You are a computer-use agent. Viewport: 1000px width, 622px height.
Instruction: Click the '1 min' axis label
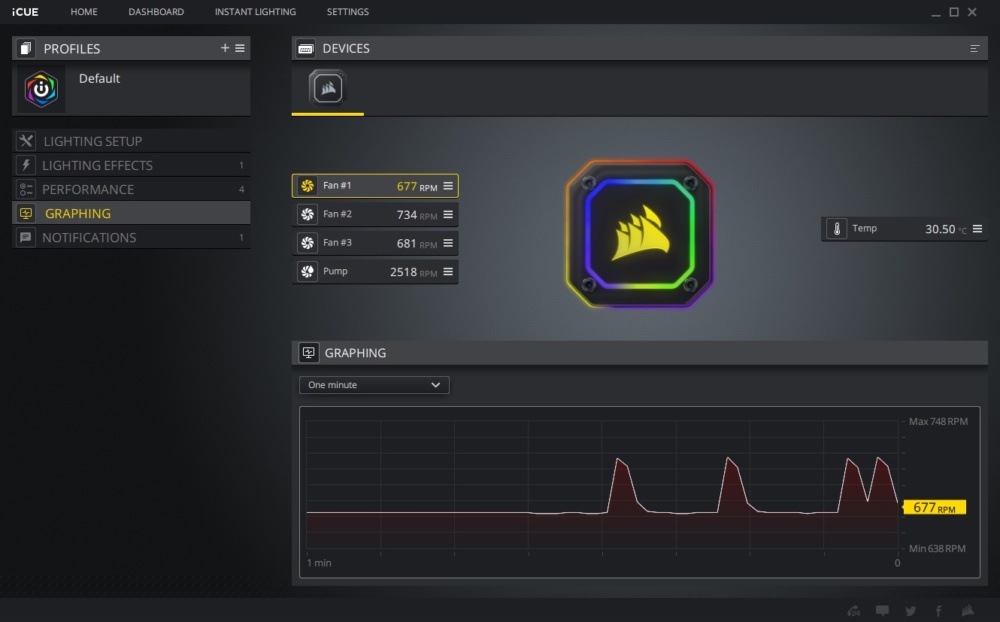point(319,563)
